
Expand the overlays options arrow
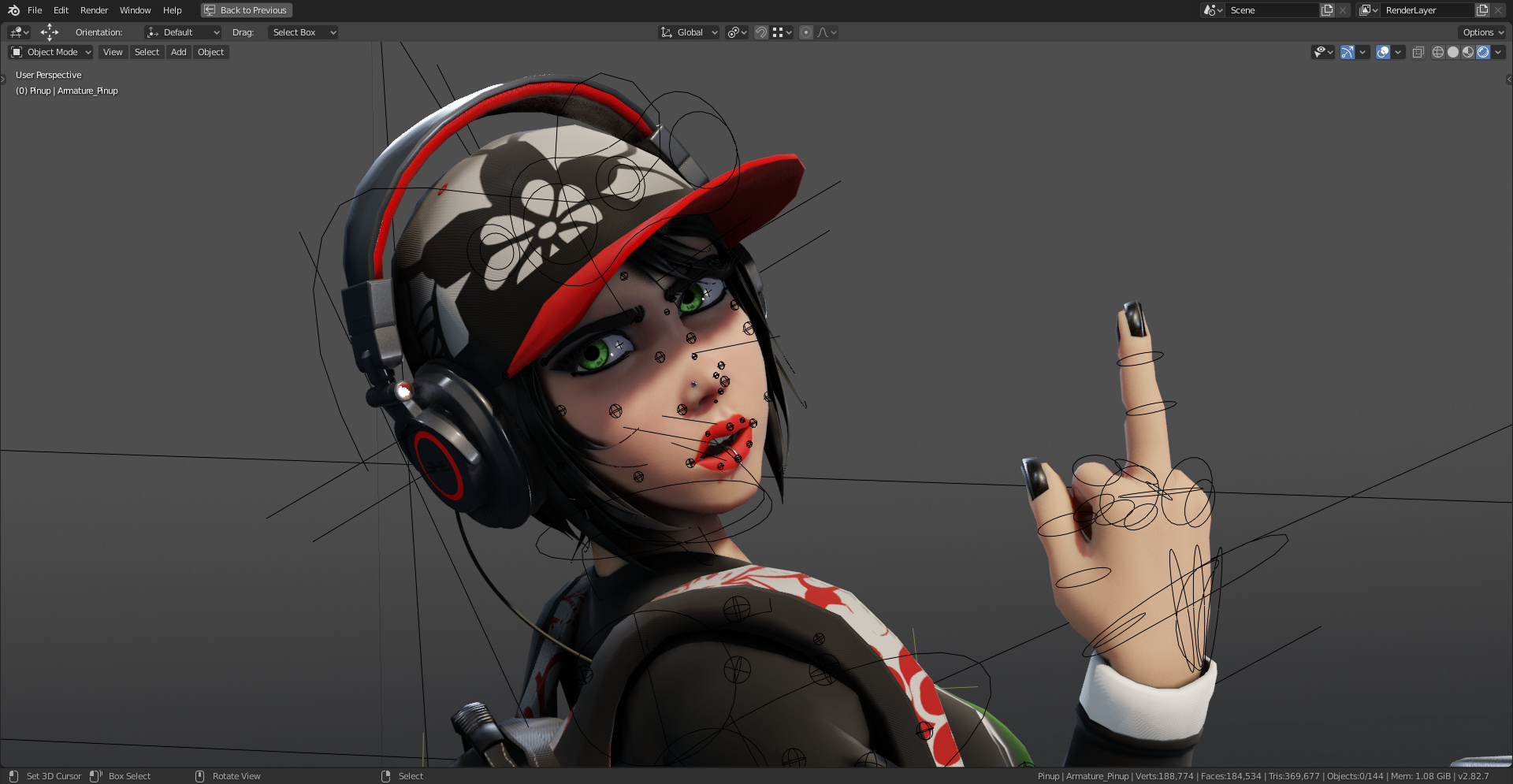click(x=1398, y=52)
